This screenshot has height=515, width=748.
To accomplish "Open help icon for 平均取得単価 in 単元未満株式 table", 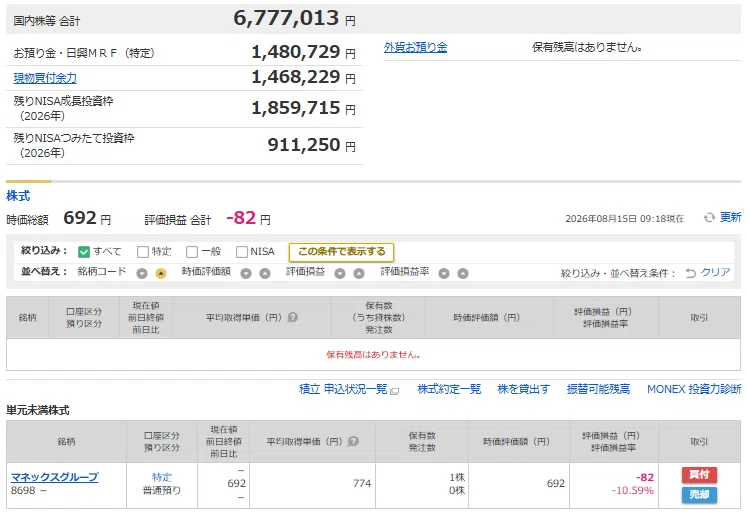I will point(353,442).
